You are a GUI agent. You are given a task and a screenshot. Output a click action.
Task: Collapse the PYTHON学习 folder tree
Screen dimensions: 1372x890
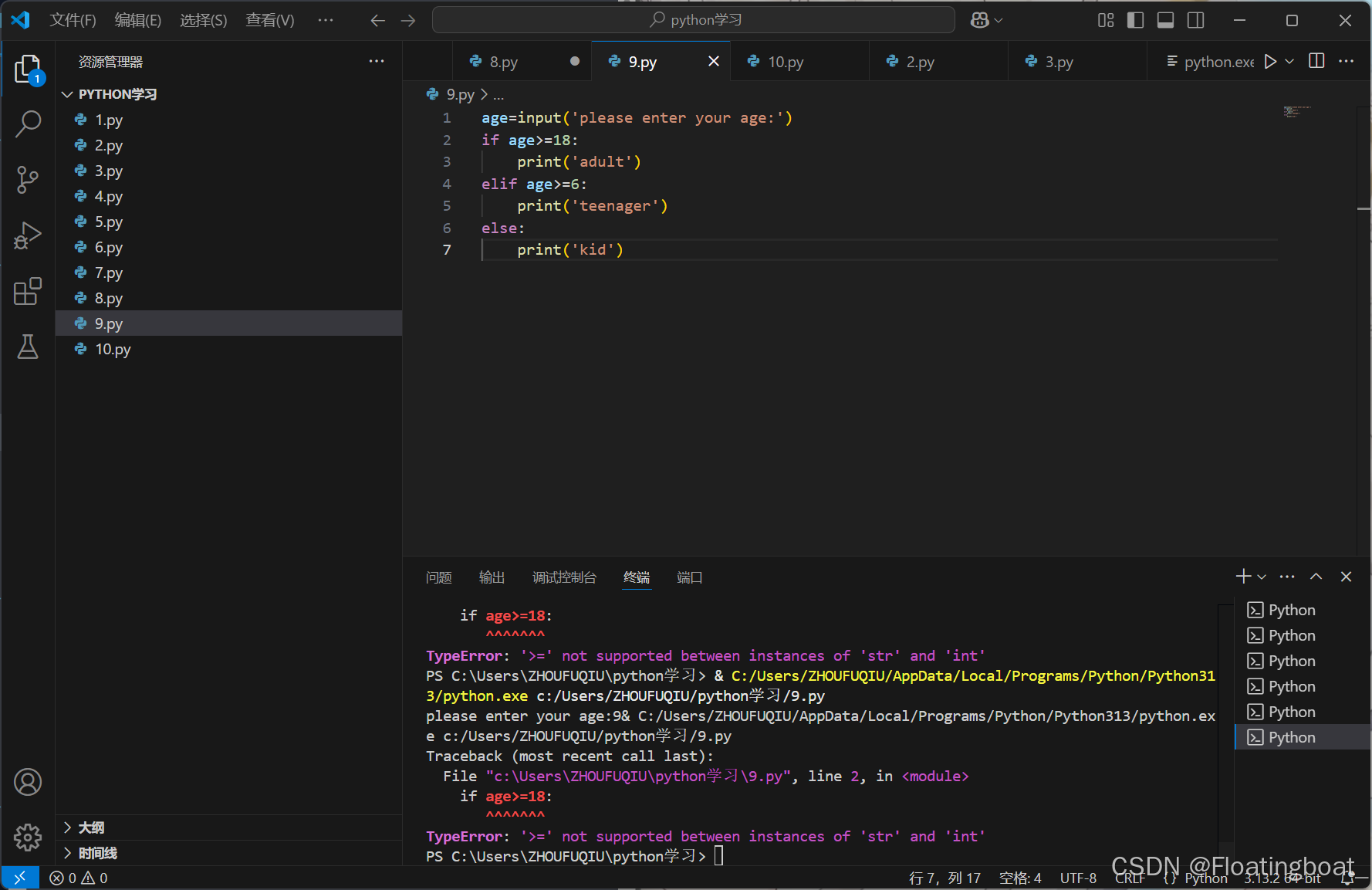67,94
